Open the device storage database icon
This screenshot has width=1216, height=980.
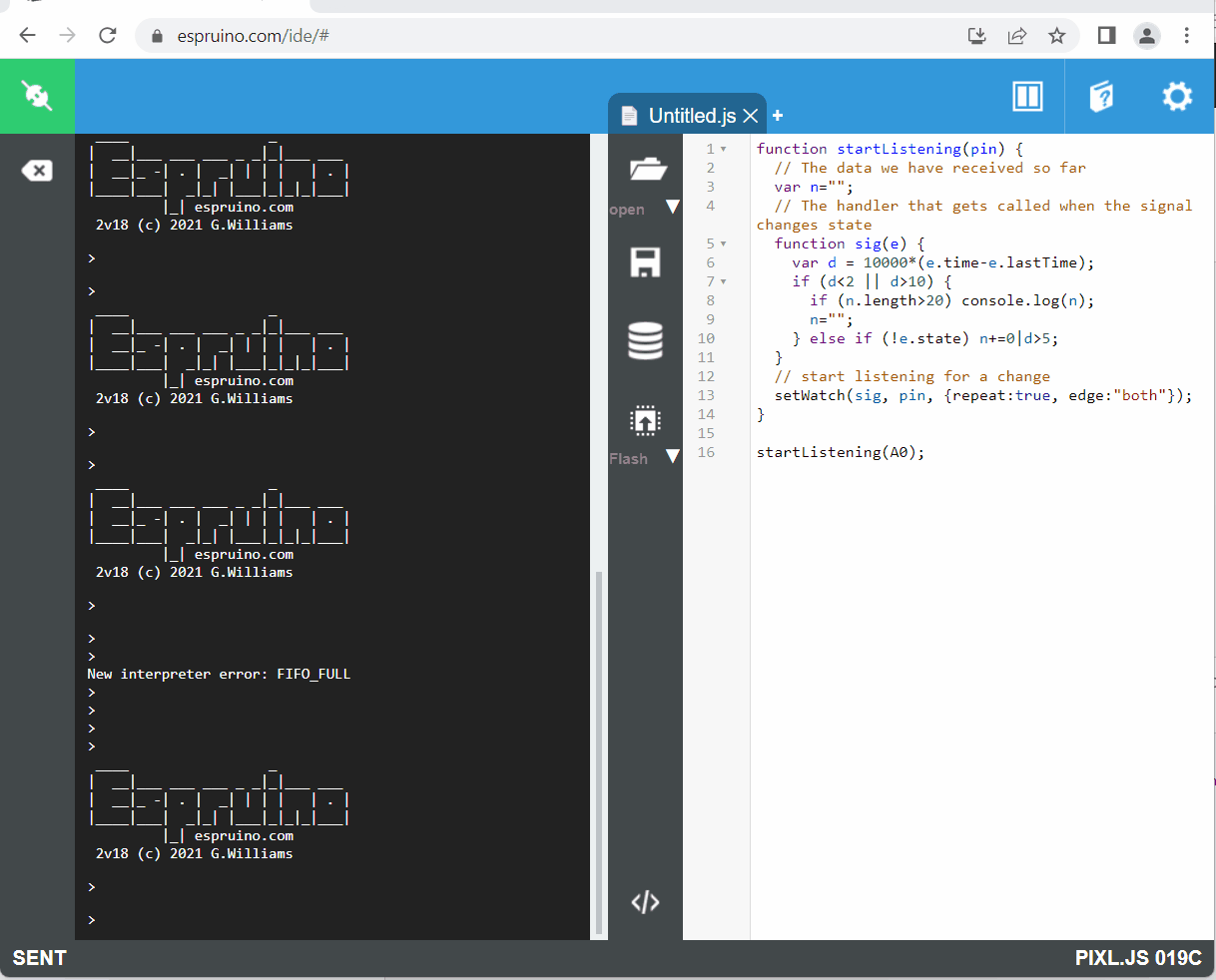(645, 340)
